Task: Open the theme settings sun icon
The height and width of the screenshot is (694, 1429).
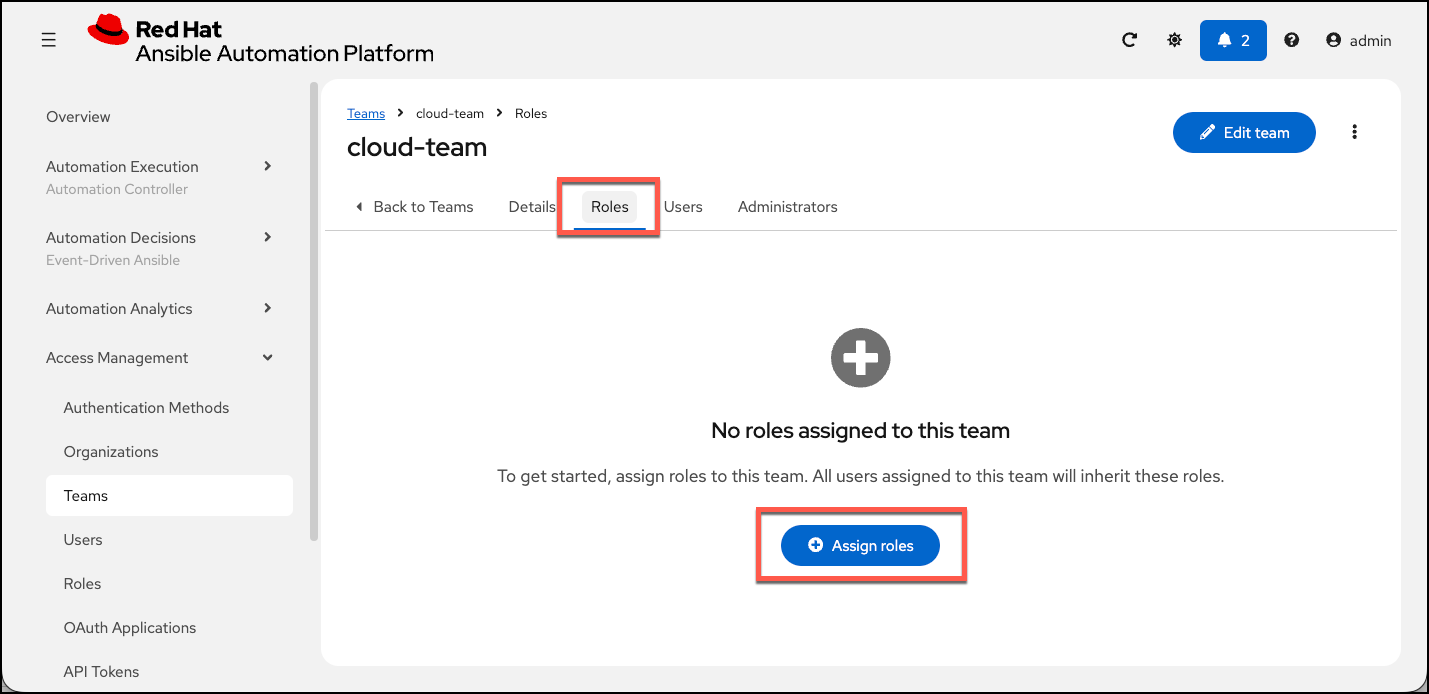Action: pyautogui.click(x=1175, y=40)
